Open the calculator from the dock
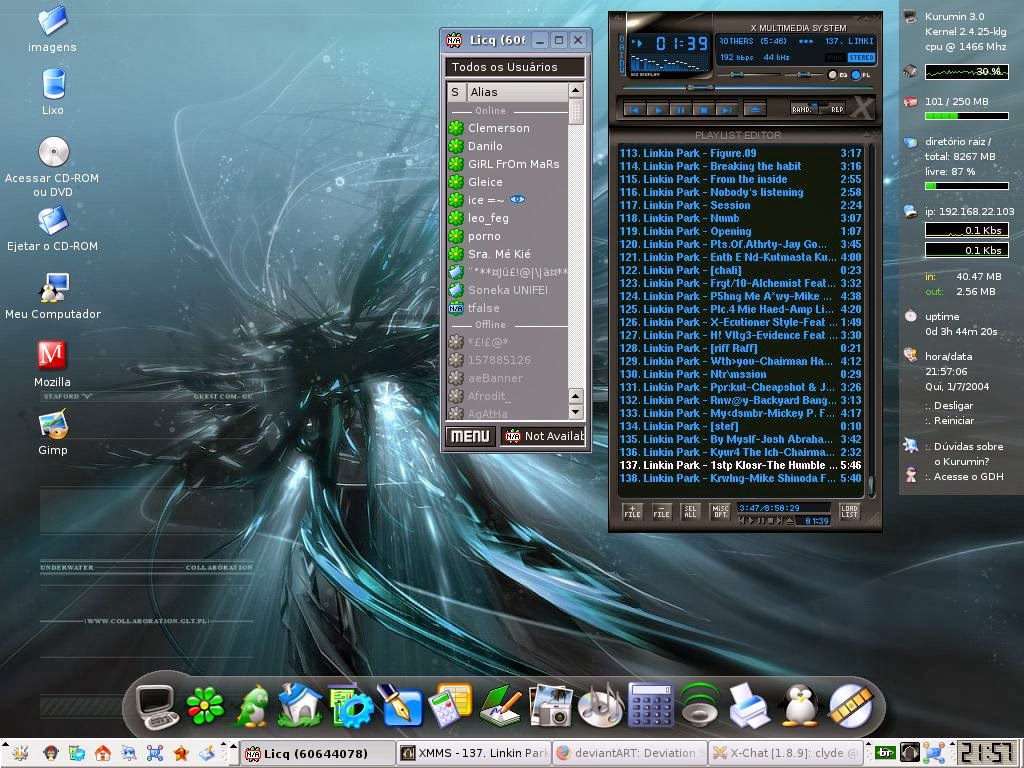 click(650, 706)
